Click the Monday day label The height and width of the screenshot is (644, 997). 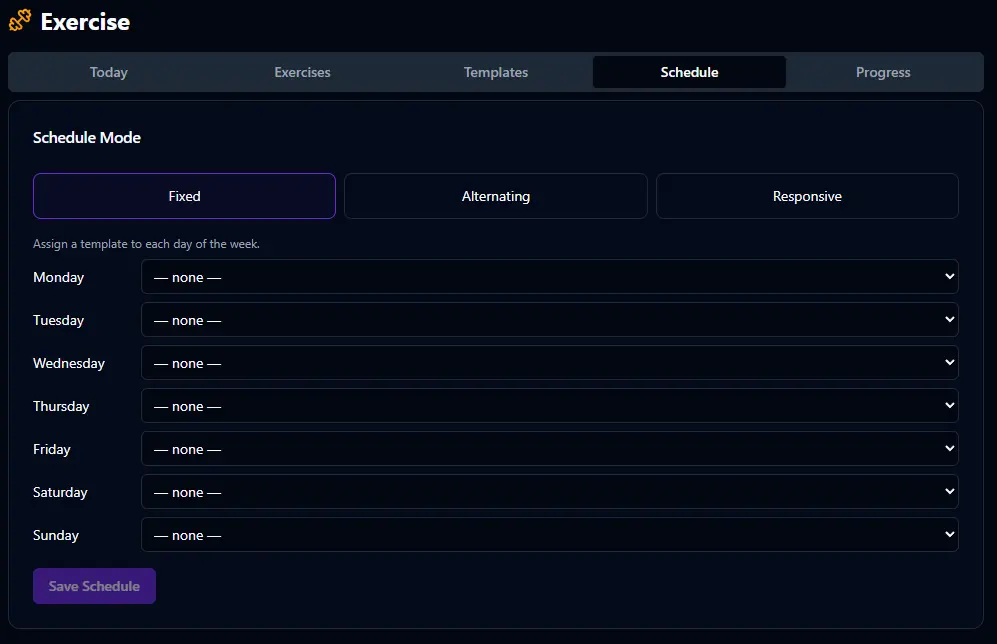pyautogui.click(x=58, y=277)
